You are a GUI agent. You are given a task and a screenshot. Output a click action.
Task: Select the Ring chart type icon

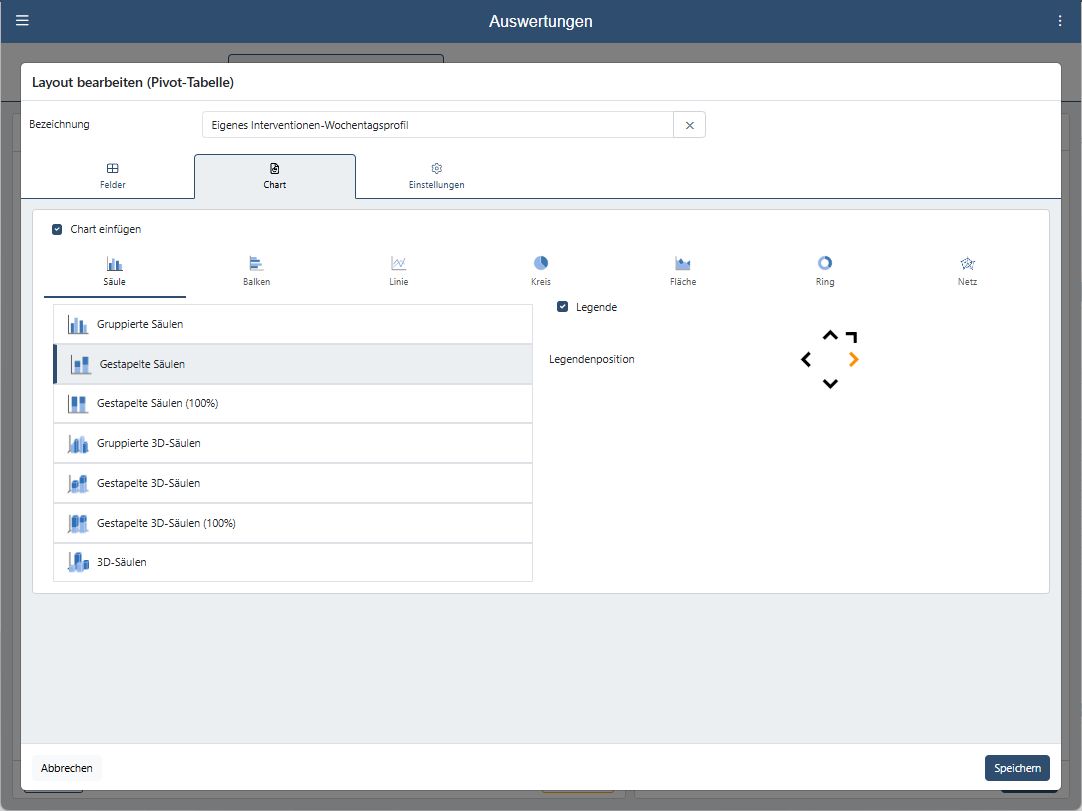[825, 263]
